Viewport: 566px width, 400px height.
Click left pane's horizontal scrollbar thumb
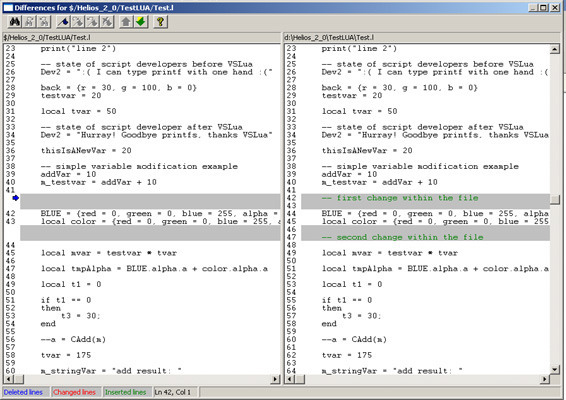coord(19,379)
